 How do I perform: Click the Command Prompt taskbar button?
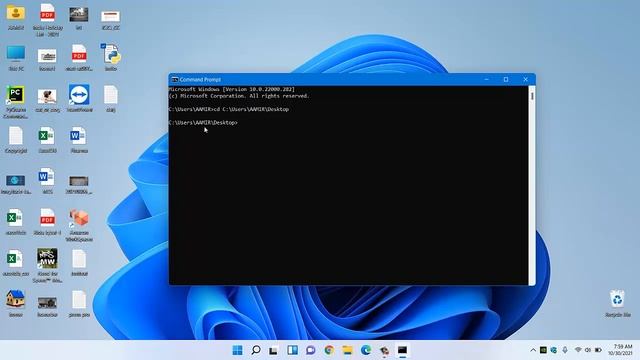[402, 350]
